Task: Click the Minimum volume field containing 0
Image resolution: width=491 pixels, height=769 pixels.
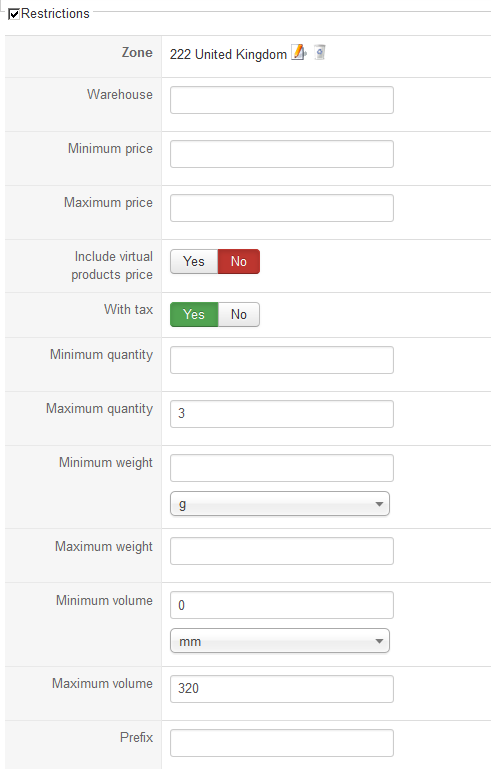Action: [x=282, y=605]
